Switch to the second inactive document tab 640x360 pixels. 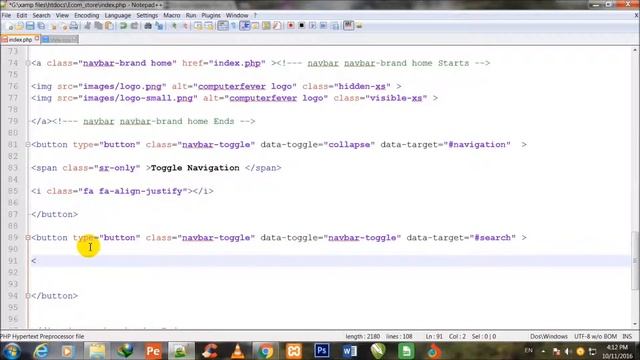pyautogui.click(x=60, y=40)
